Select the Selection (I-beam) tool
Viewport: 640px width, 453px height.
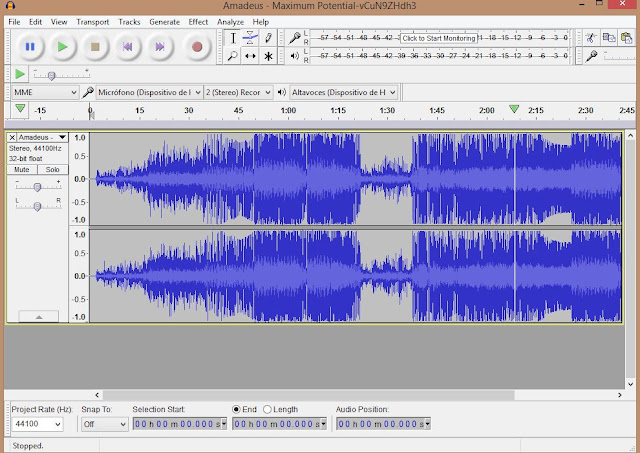(x=233, y=38)
